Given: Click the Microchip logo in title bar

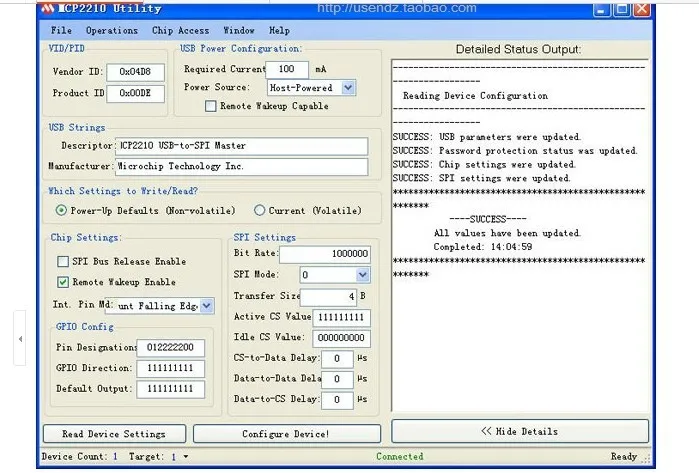Looking at the screenshot, I should pyautogui.click(x=48, y=8).
